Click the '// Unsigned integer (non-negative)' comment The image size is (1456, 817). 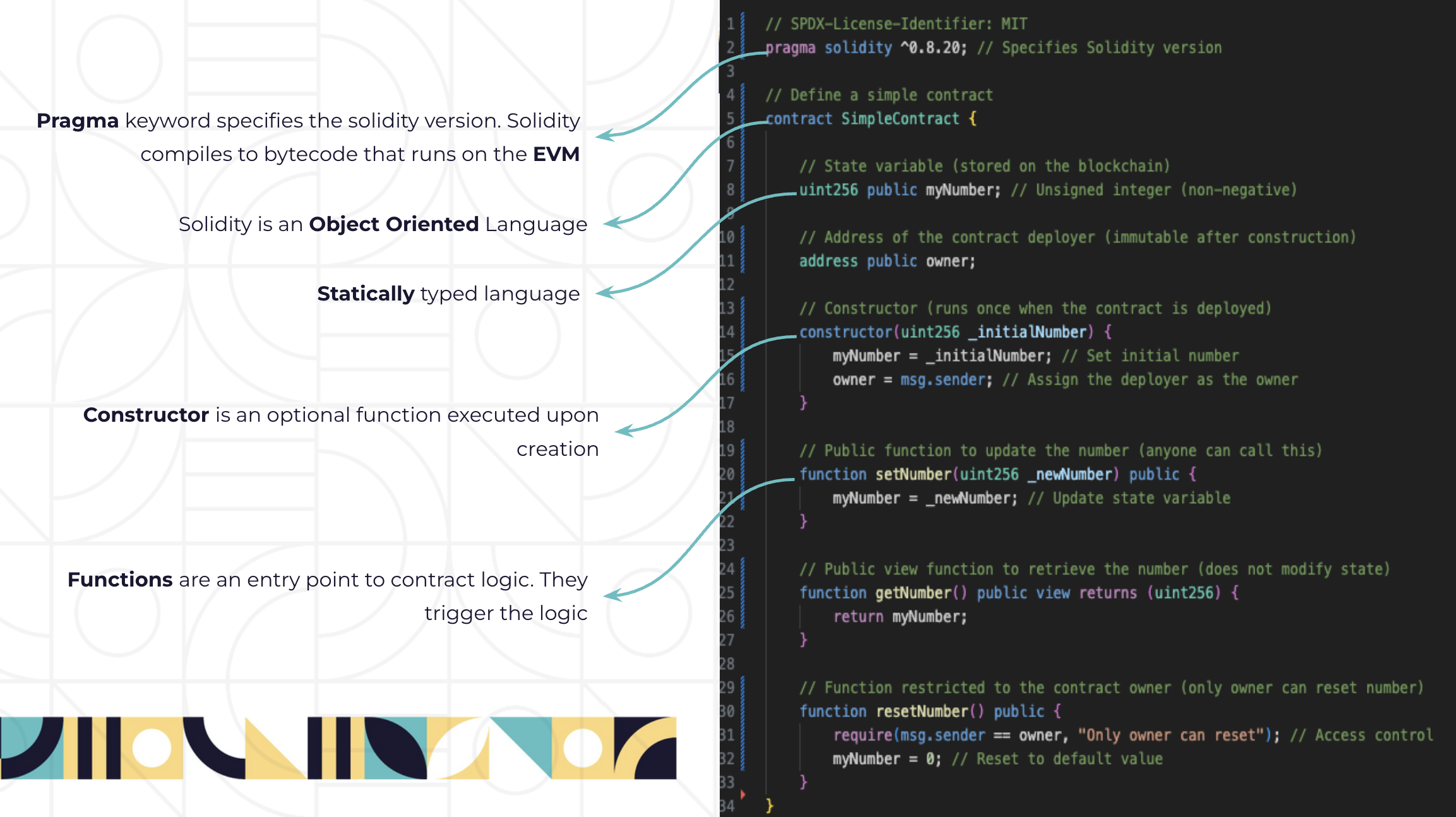[x=1154, y=190]
